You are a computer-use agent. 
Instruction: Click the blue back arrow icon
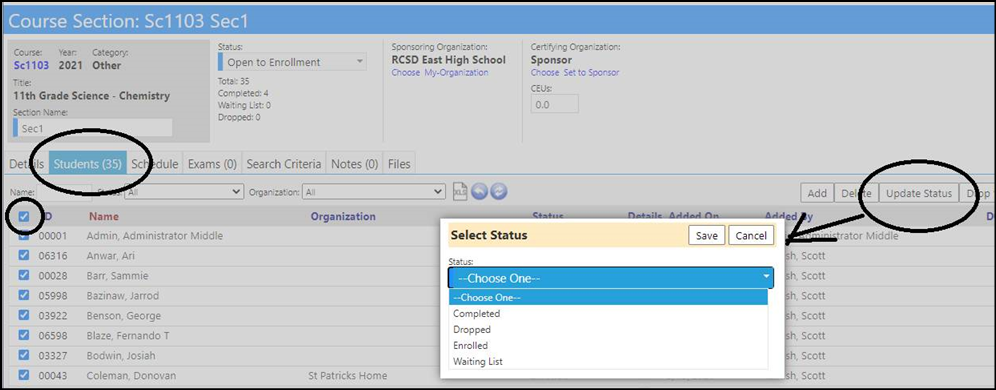click(x=480, y=192)
